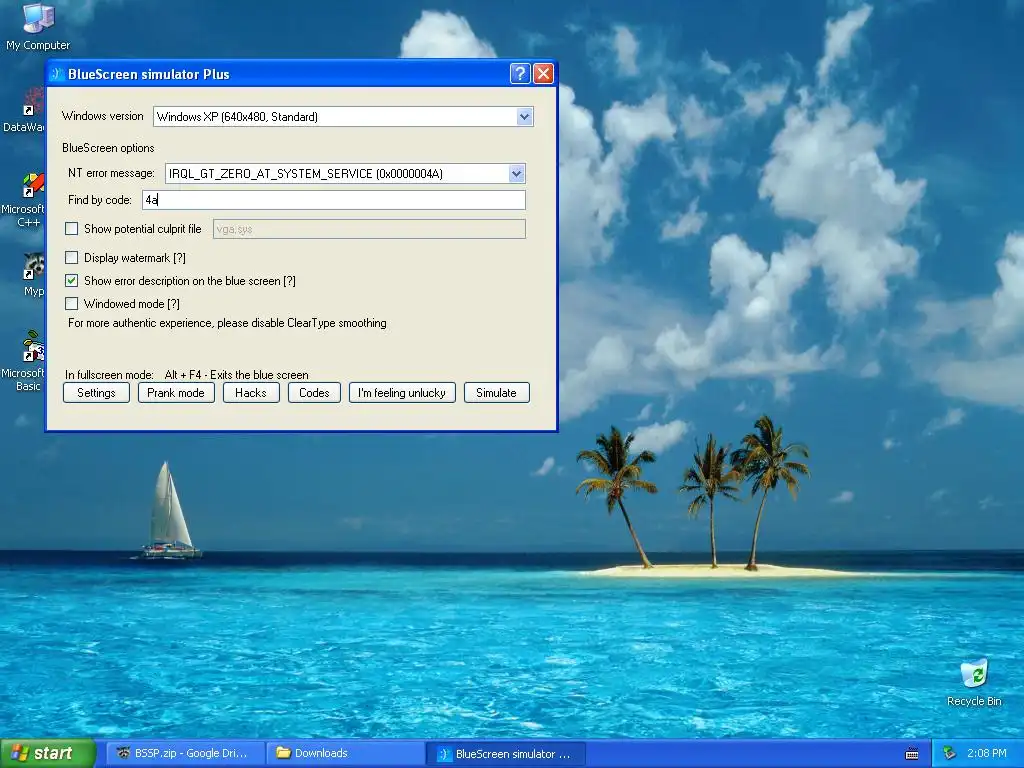Enable Display watermark checkbox
Image resolution: width=1024 pixels, height=768 pixels.
(x=72, y=257)
